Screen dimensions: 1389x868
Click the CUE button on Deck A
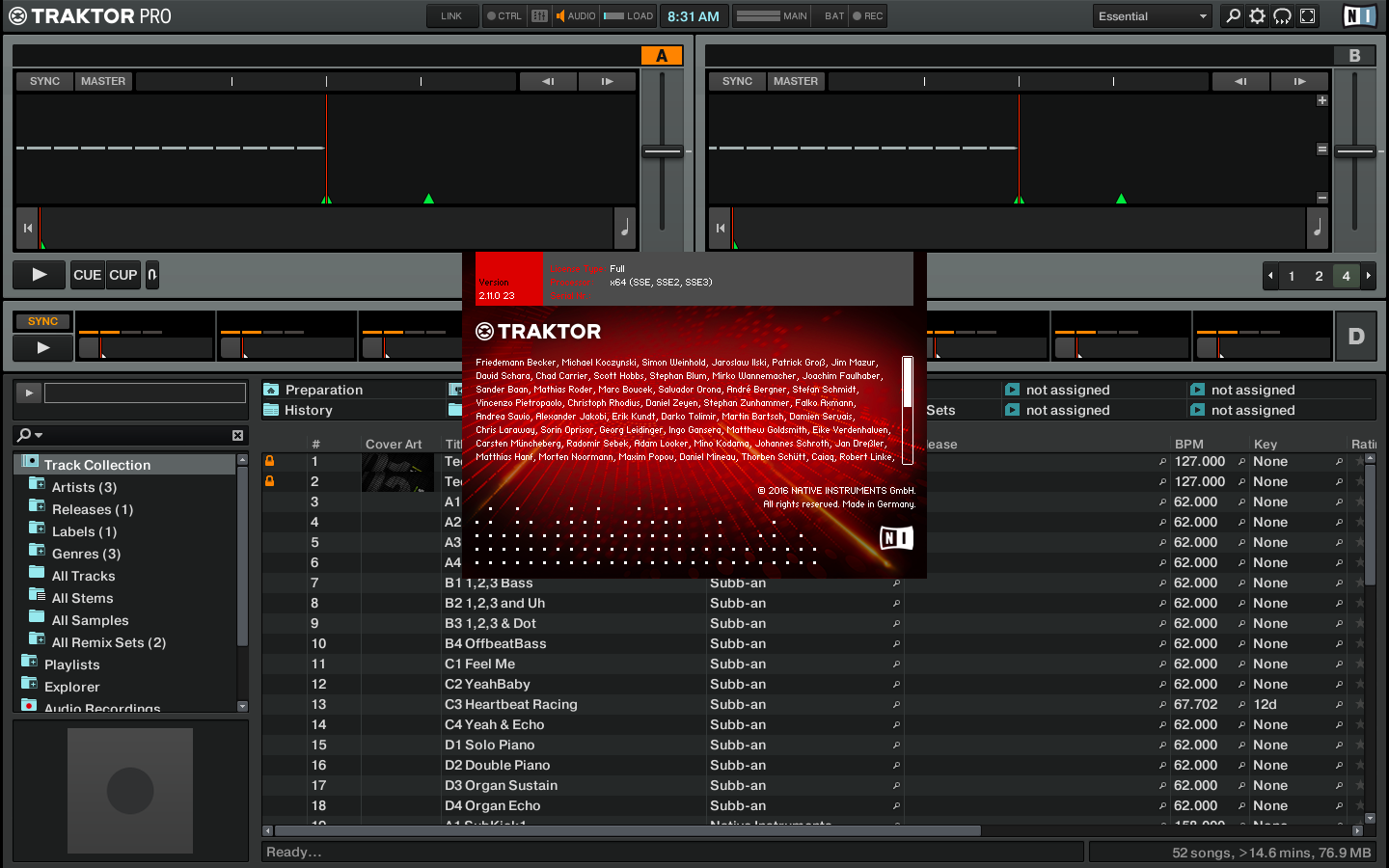88,275
